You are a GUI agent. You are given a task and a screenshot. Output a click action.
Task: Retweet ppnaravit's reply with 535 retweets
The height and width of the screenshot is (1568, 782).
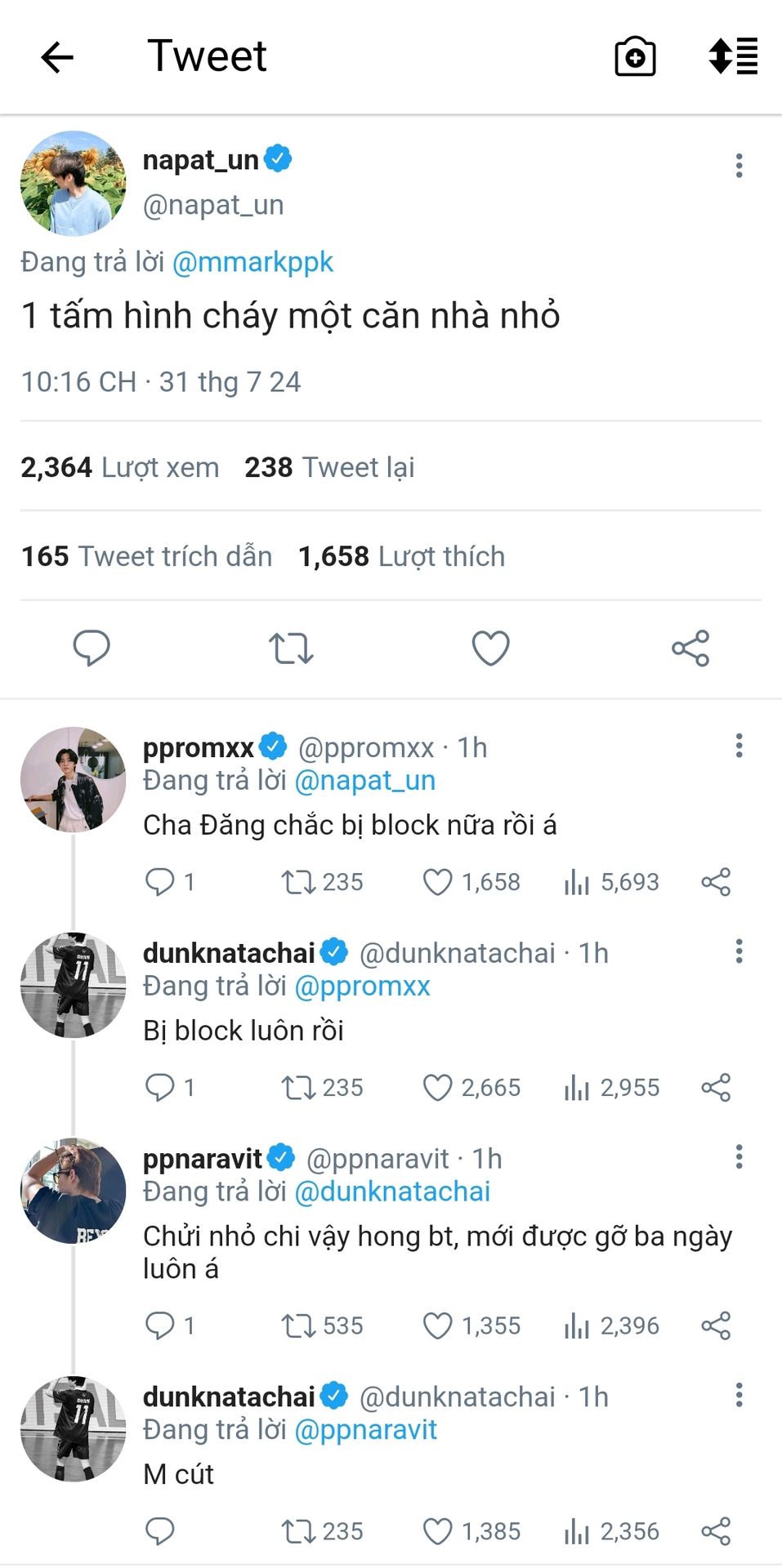tap(298, 1325)
